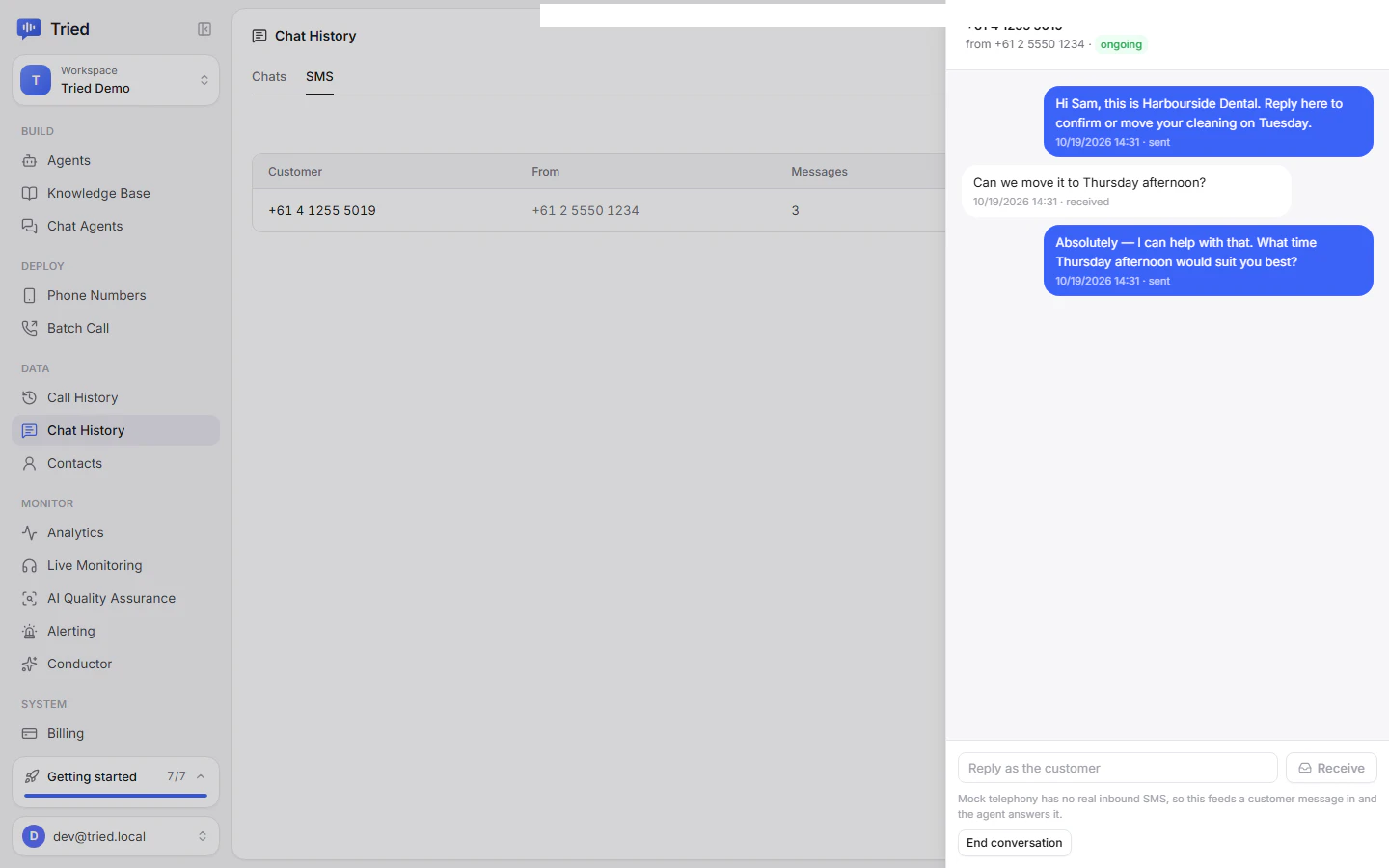This screenshot has height=868, width=1389.
Task: Collapse the sidebar panel icon
Action: 204,29
